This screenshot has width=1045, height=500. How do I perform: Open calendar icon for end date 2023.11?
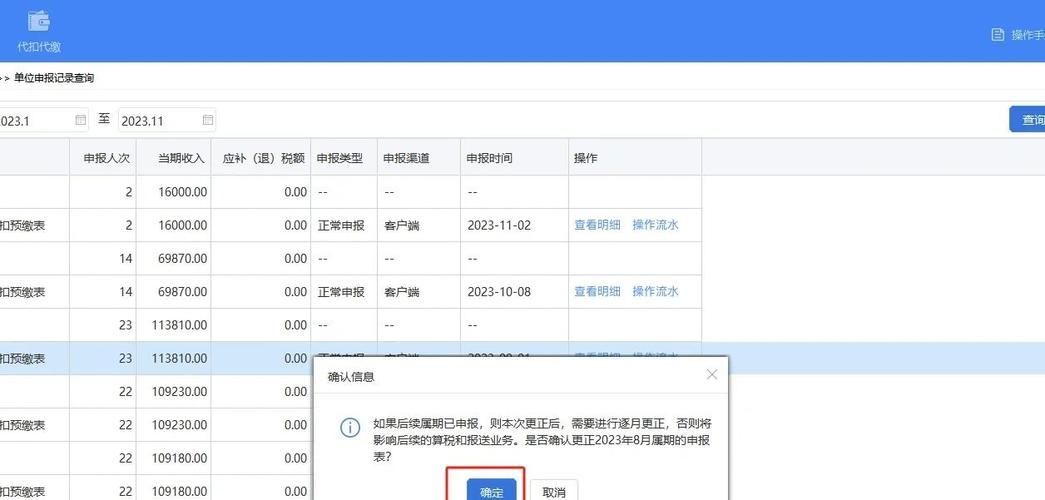pyautogui.click(x=208, y=120)
